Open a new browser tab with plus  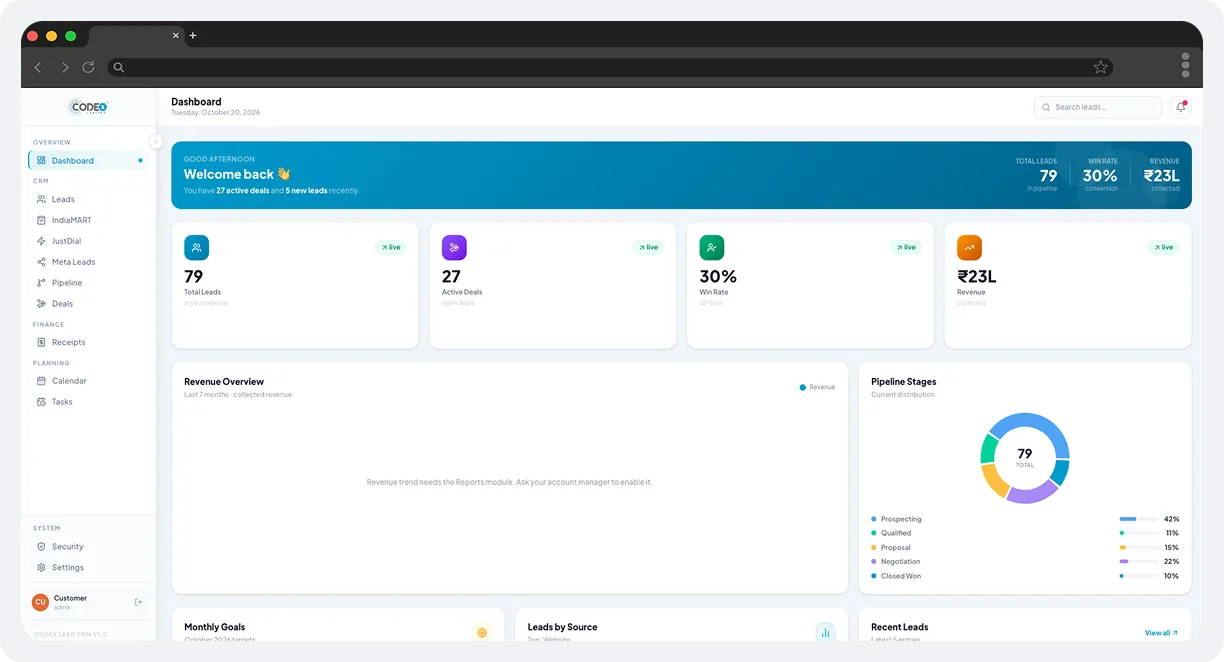pyautogui.click(x=193, y=36)
